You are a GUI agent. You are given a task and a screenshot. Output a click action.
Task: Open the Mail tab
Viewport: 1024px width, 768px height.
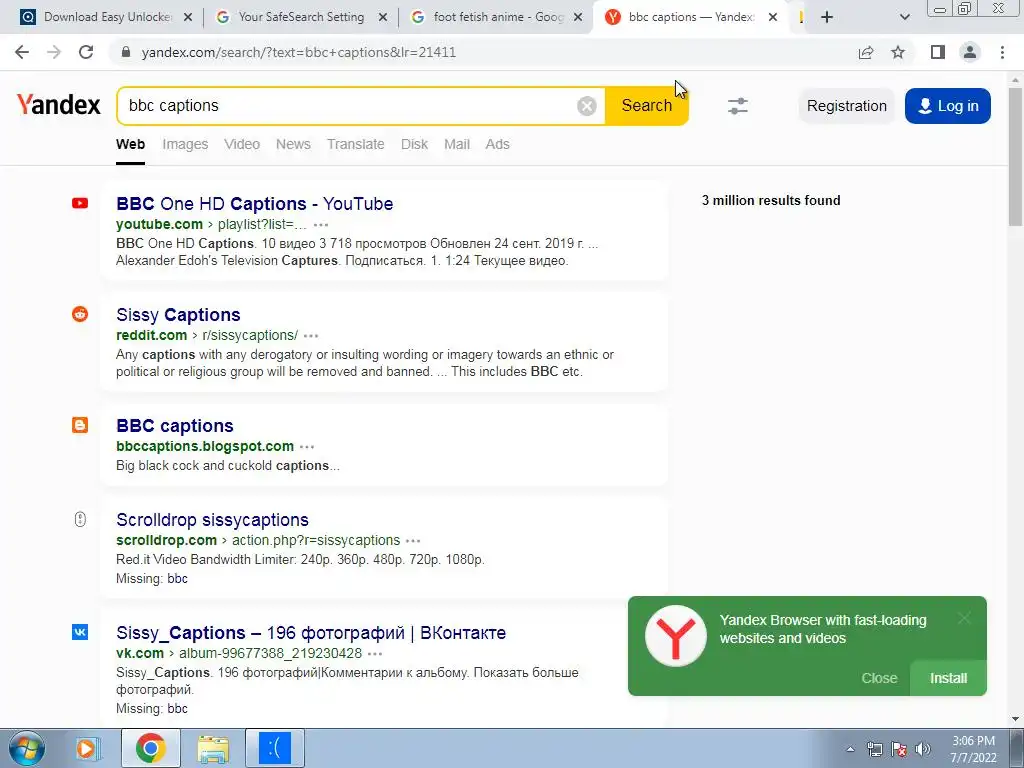click(456, 144)
